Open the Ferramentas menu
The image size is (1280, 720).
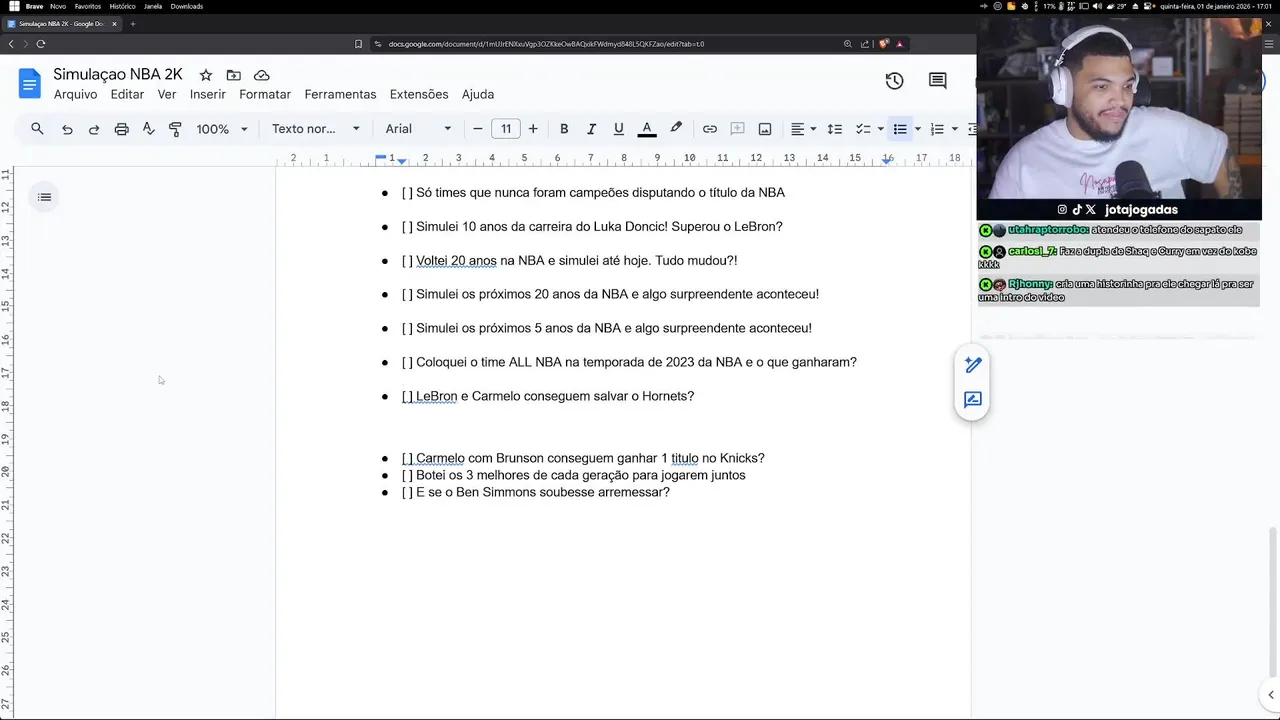pyautogui.click(x=340, y=94)
